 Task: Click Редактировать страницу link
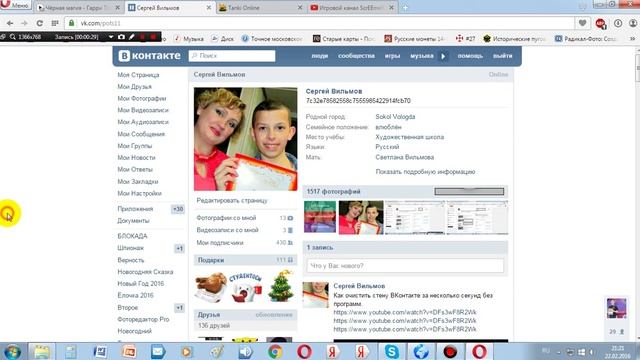(x=232, y=200)
